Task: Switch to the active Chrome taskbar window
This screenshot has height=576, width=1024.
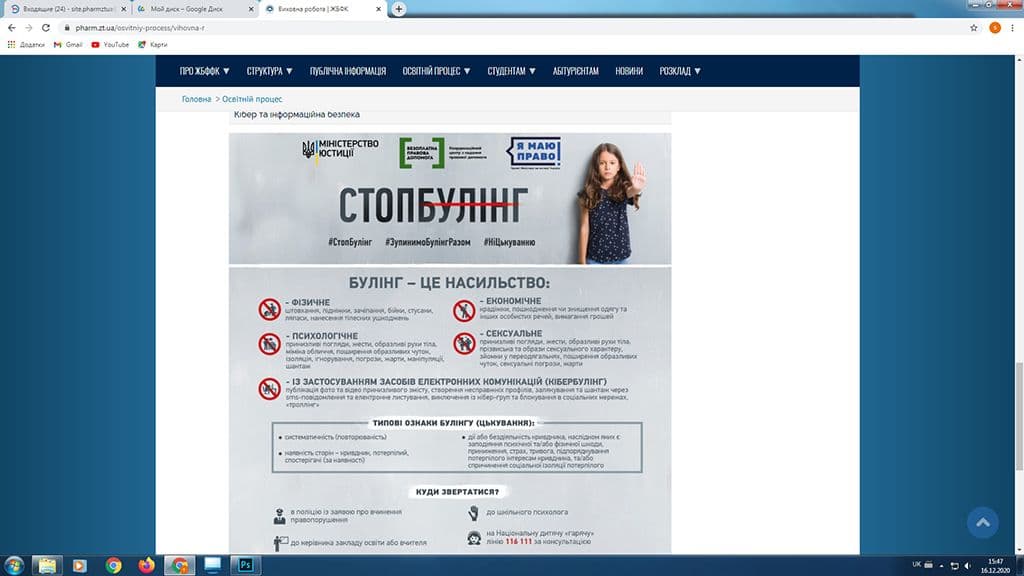Action: [180, 565]
